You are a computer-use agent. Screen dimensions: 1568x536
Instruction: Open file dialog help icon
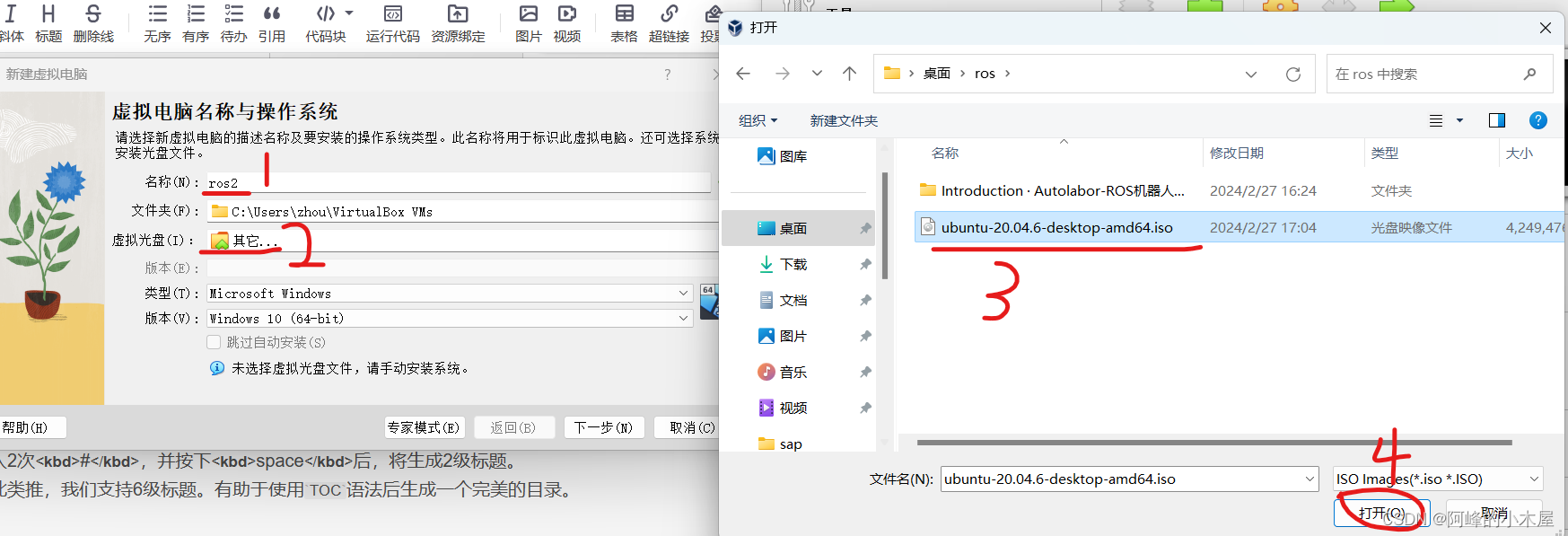(x=1537, y=120)
